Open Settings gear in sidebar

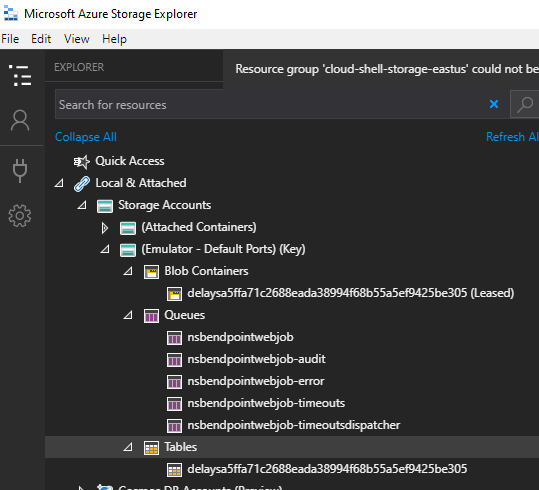pyautogui.click(x=20, y=216)
